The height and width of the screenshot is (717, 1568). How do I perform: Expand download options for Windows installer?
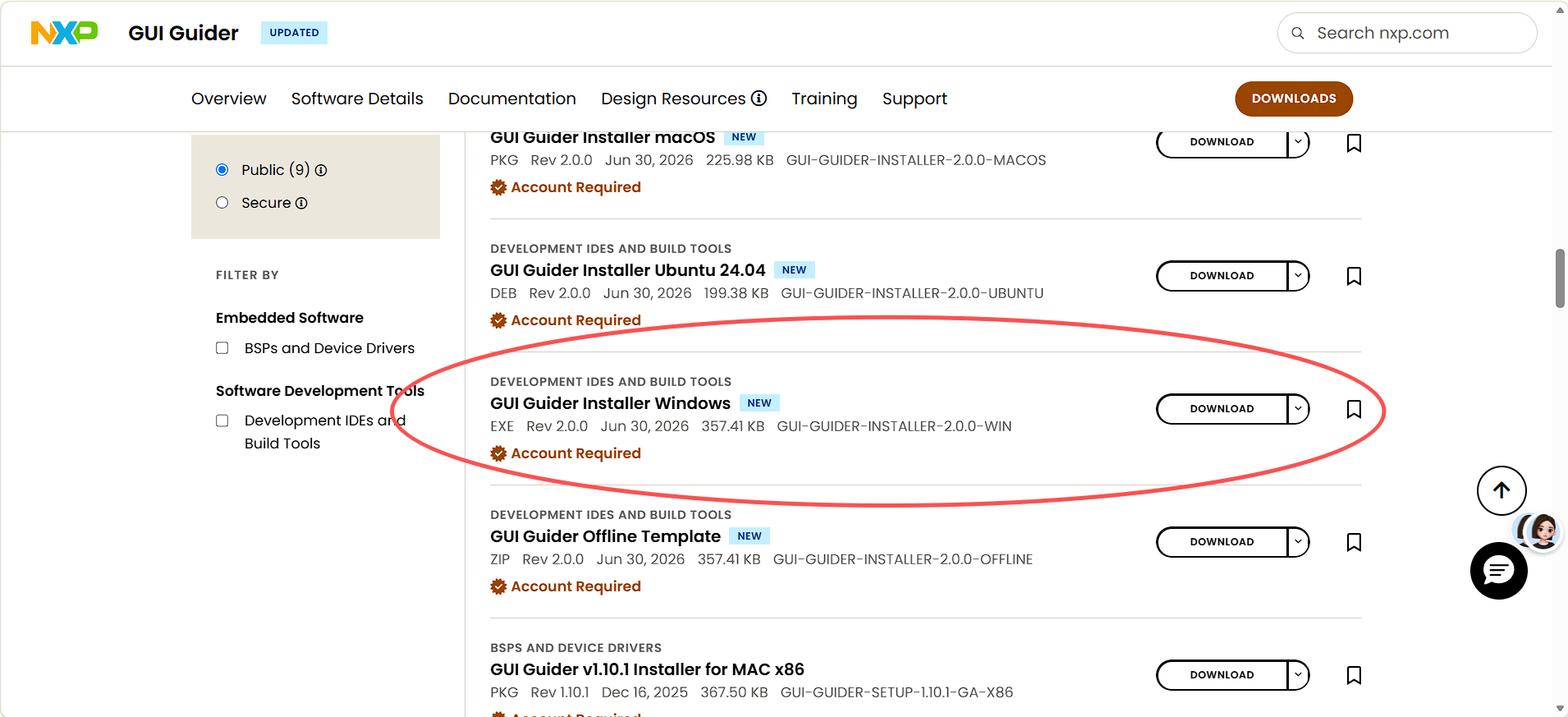(x=1298, y=409)
